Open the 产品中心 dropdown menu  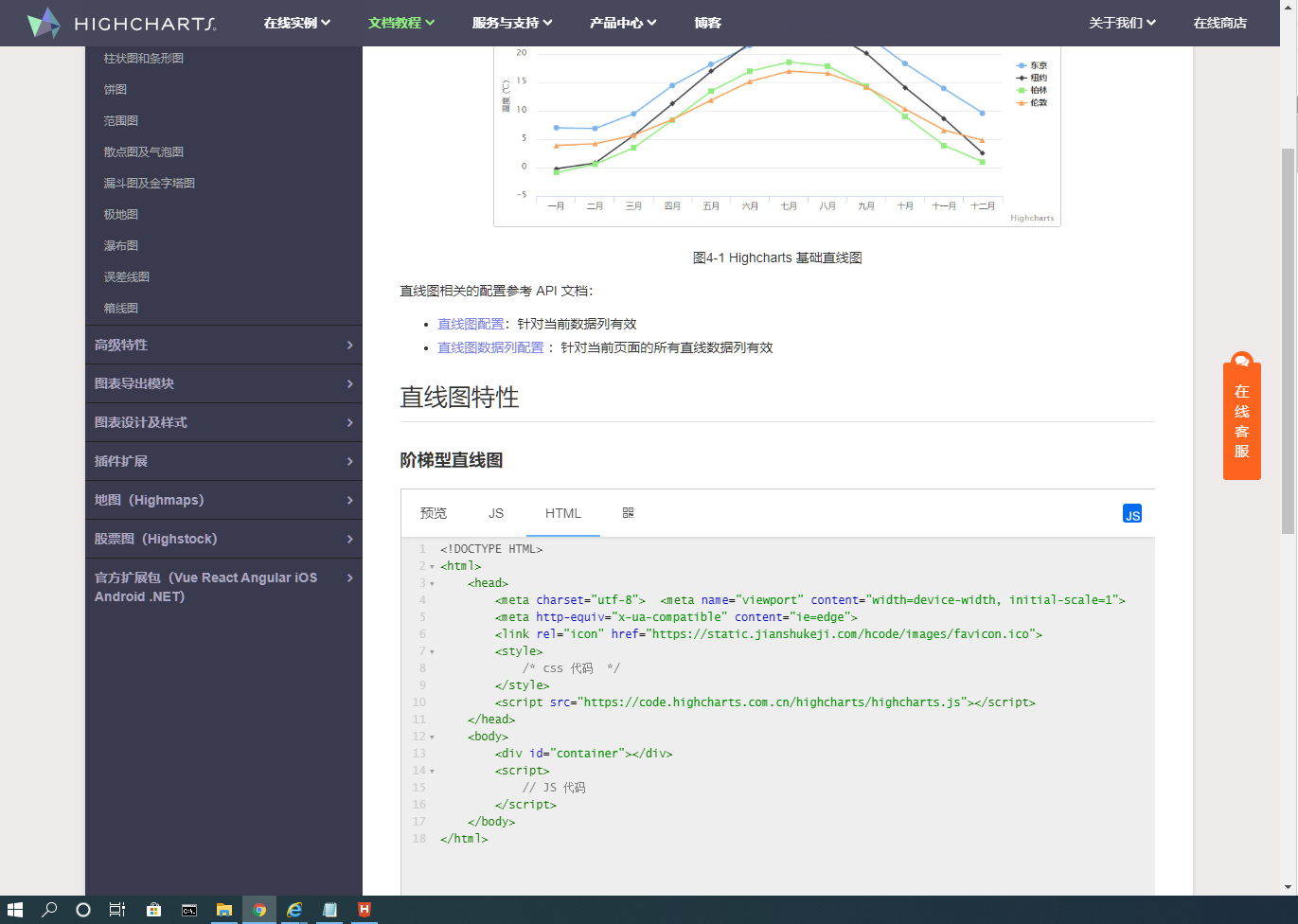623,23
